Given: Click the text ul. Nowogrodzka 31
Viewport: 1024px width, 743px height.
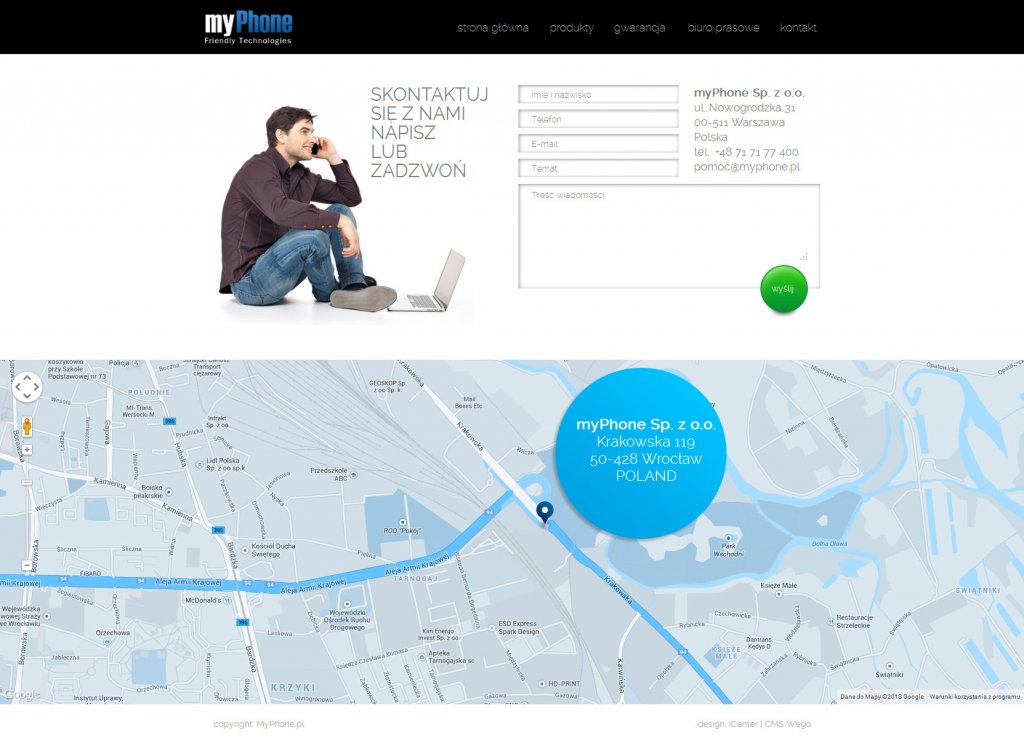Looking at the screenshot, I should 744,108.
